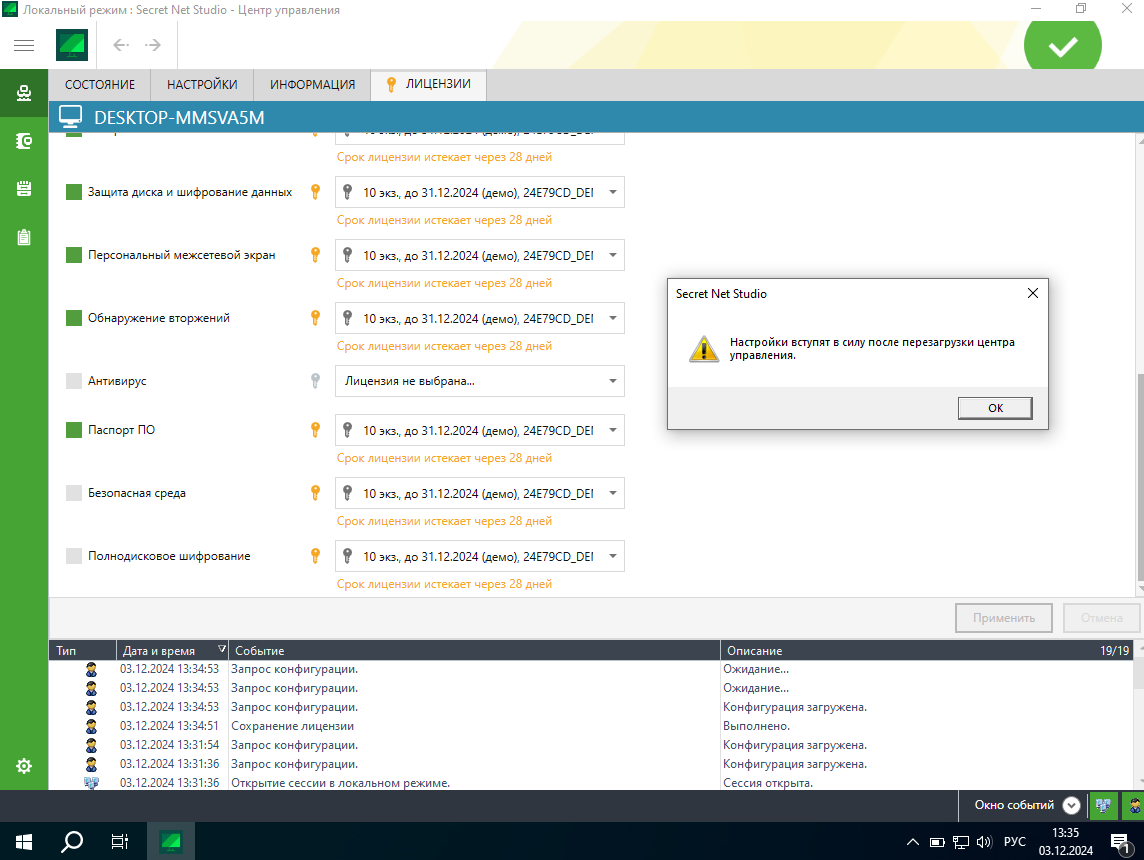The image size is (1144, 860).
Task: Click key icon next to Защита диска и шифрование данных
Action: coord(315,192)
